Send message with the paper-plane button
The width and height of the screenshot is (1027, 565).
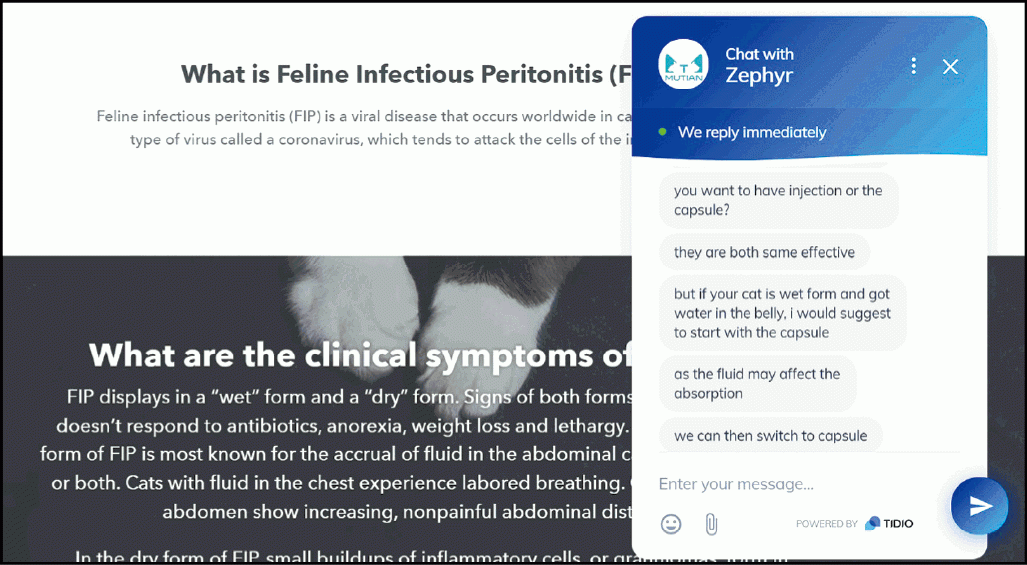pos(980,506)
